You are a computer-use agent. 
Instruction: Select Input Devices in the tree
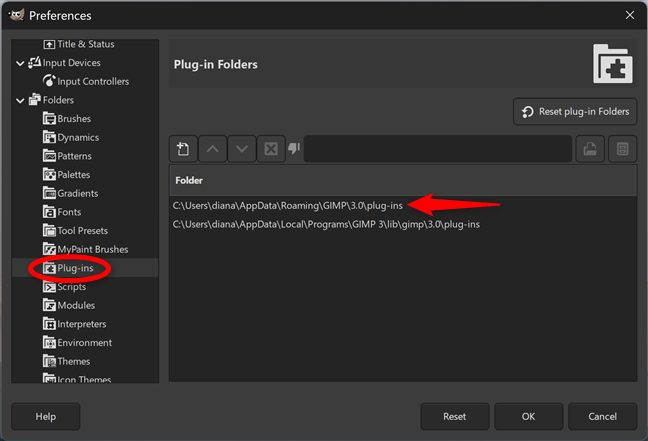click(64, 63)
